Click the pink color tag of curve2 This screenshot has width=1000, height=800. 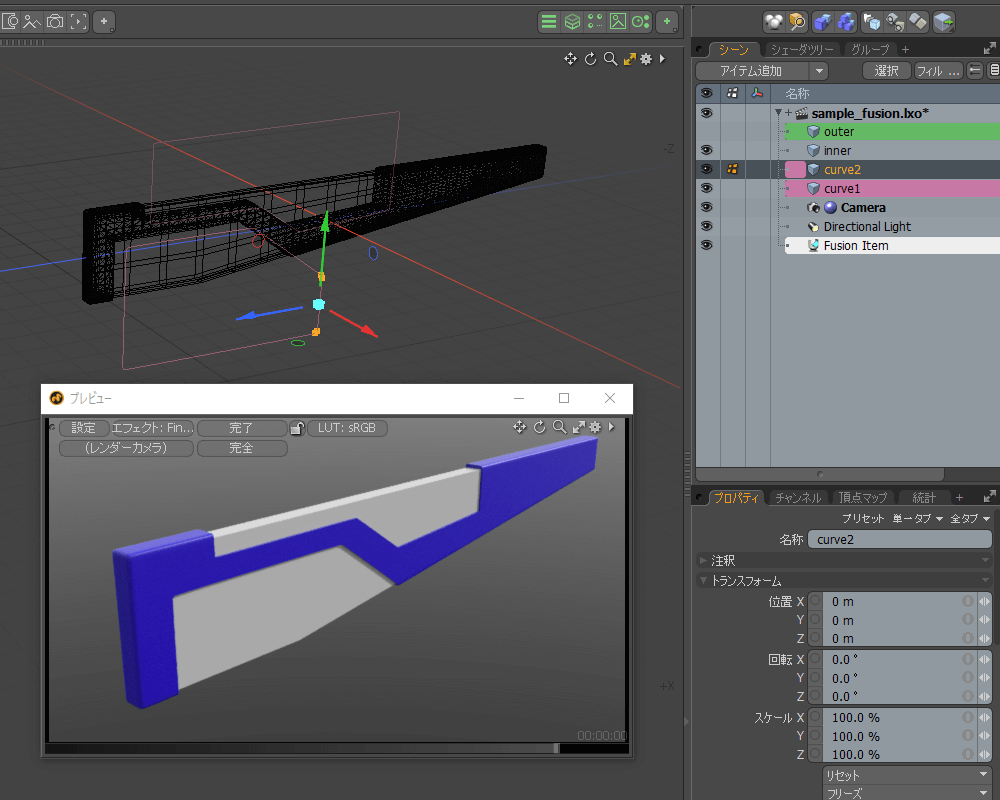point(795,170)
